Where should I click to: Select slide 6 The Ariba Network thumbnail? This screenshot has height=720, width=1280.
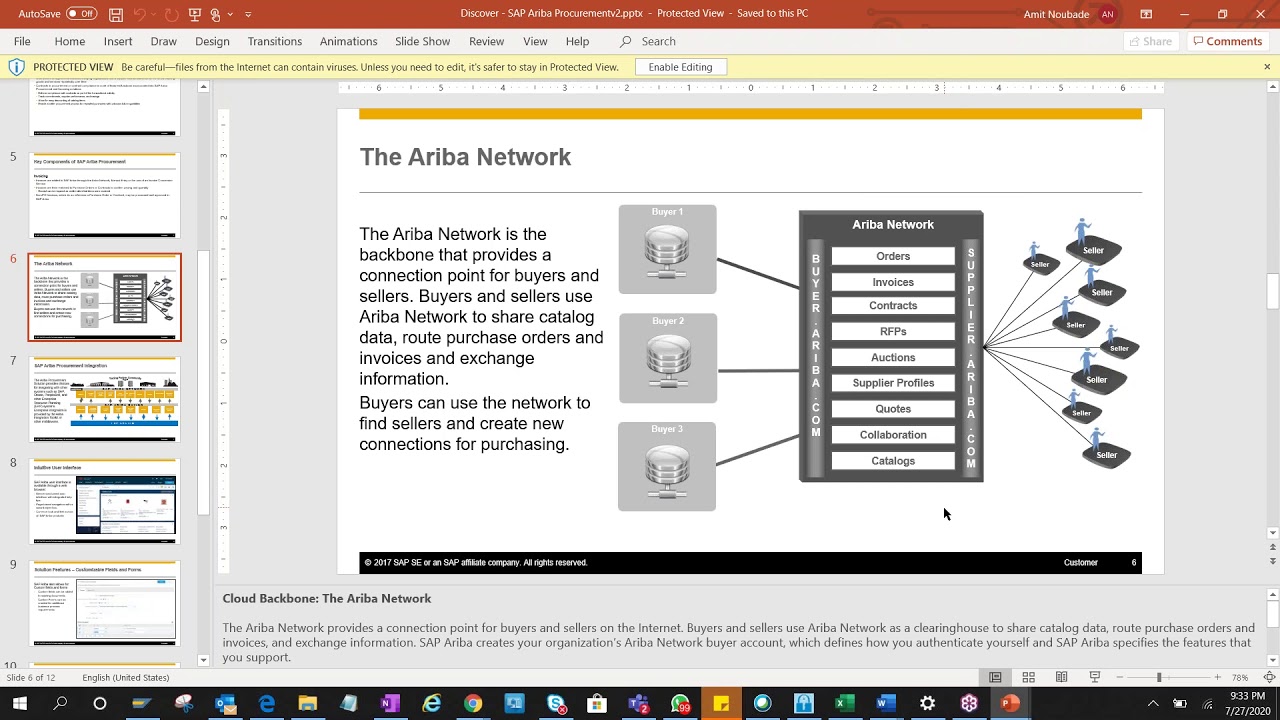tap(105, 297)
